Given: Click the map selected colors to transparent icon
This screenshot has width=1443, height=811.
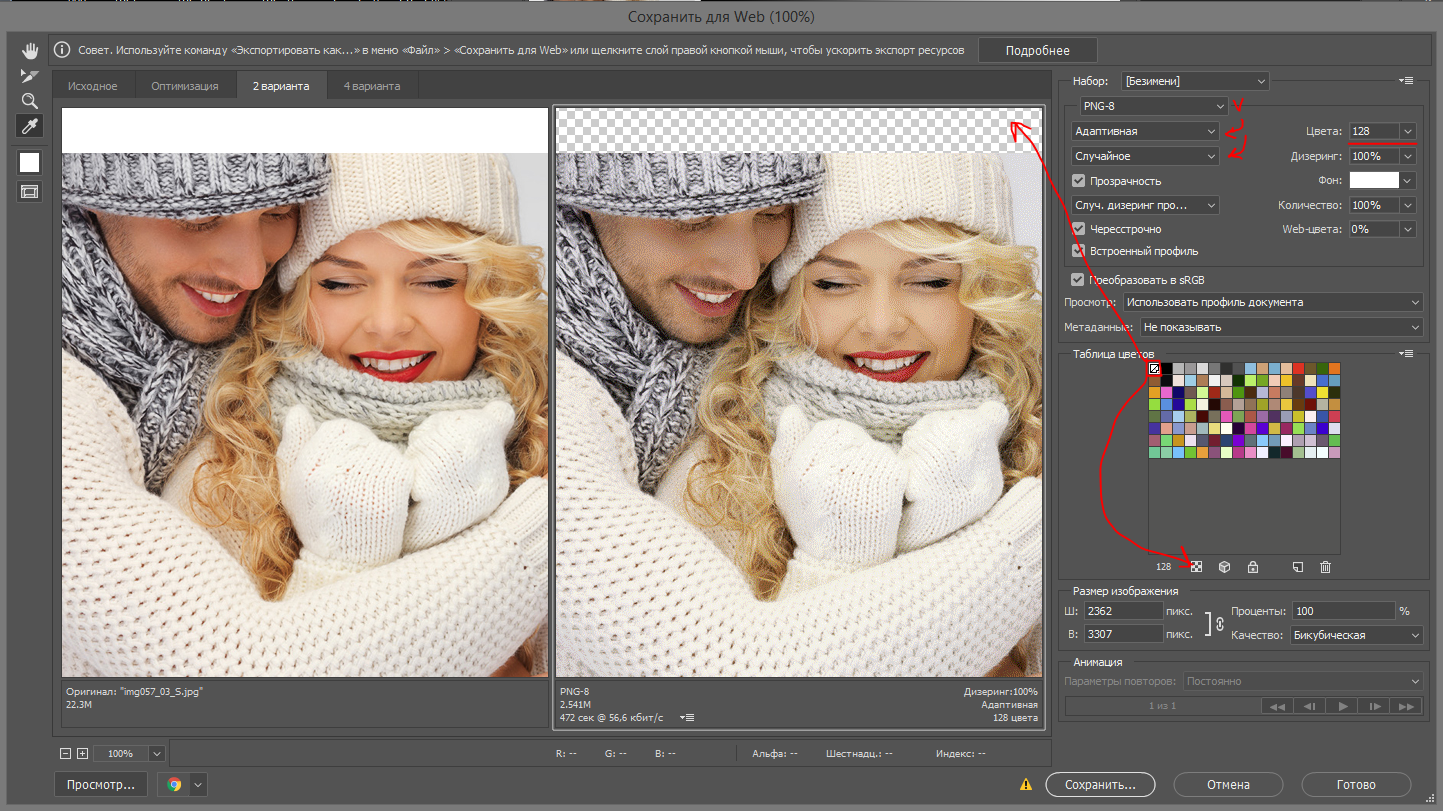Looking at the screenshot, I should pyautogui.click(x=1196, y=567).
